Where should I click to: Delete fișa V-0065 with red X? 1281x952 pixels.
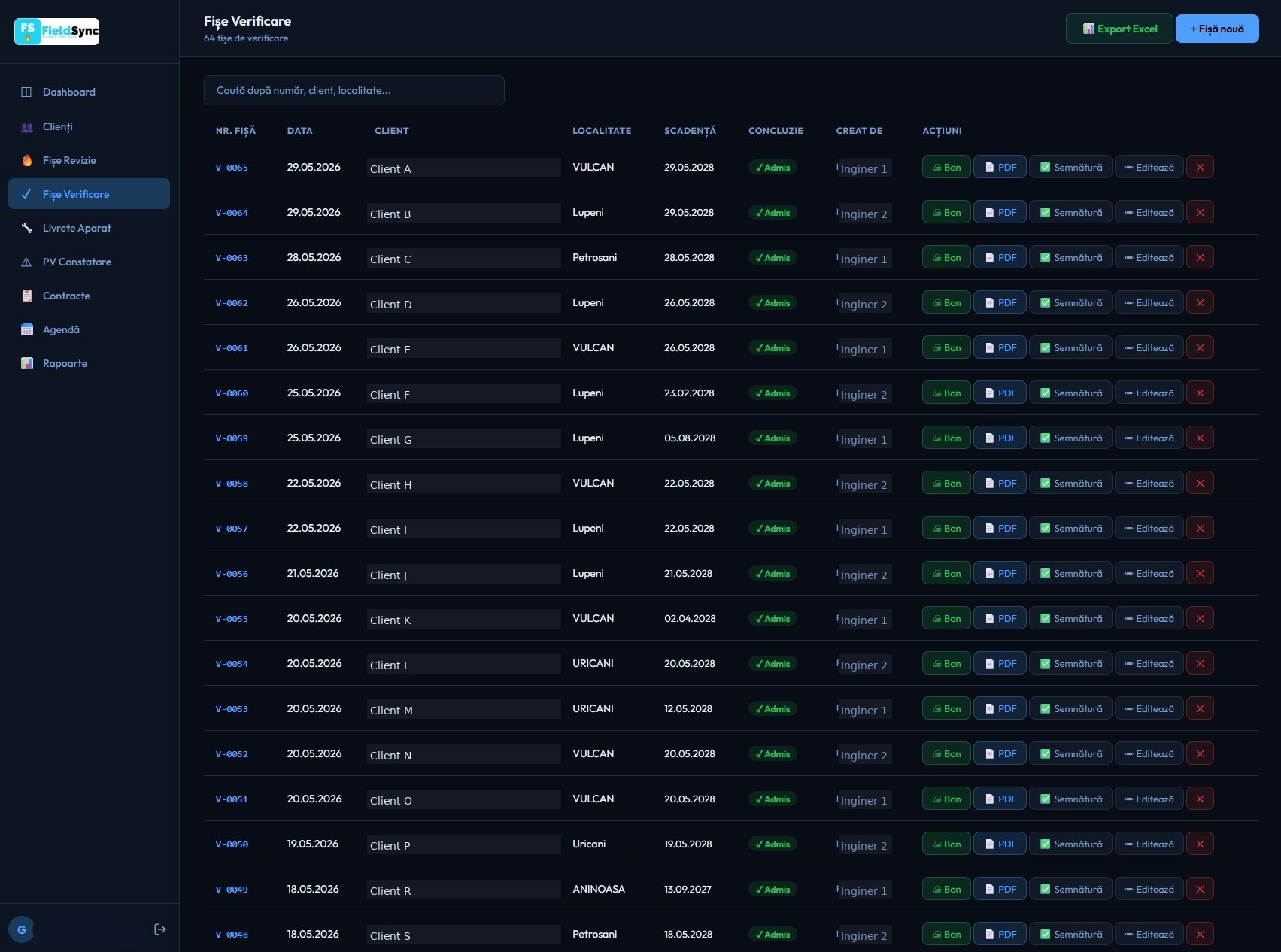coord(1200,167)
